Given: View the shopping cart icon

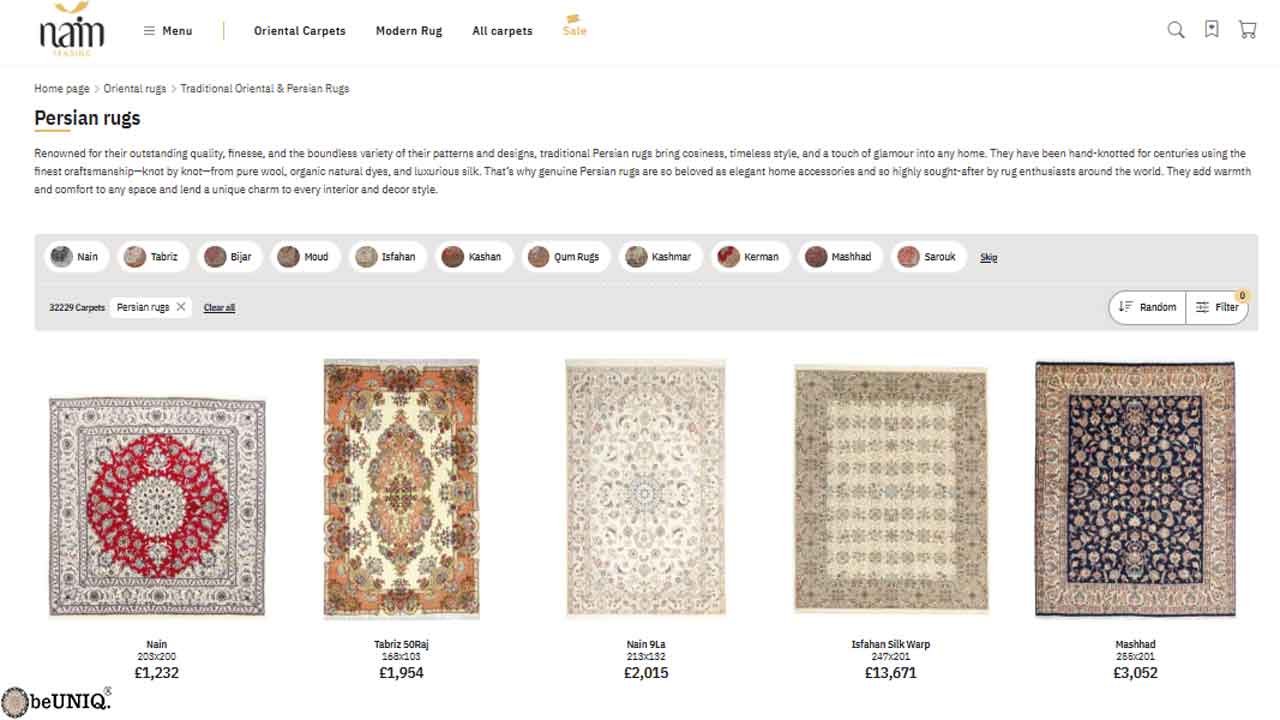Looking at the screenshot, I should point(1247,30).
